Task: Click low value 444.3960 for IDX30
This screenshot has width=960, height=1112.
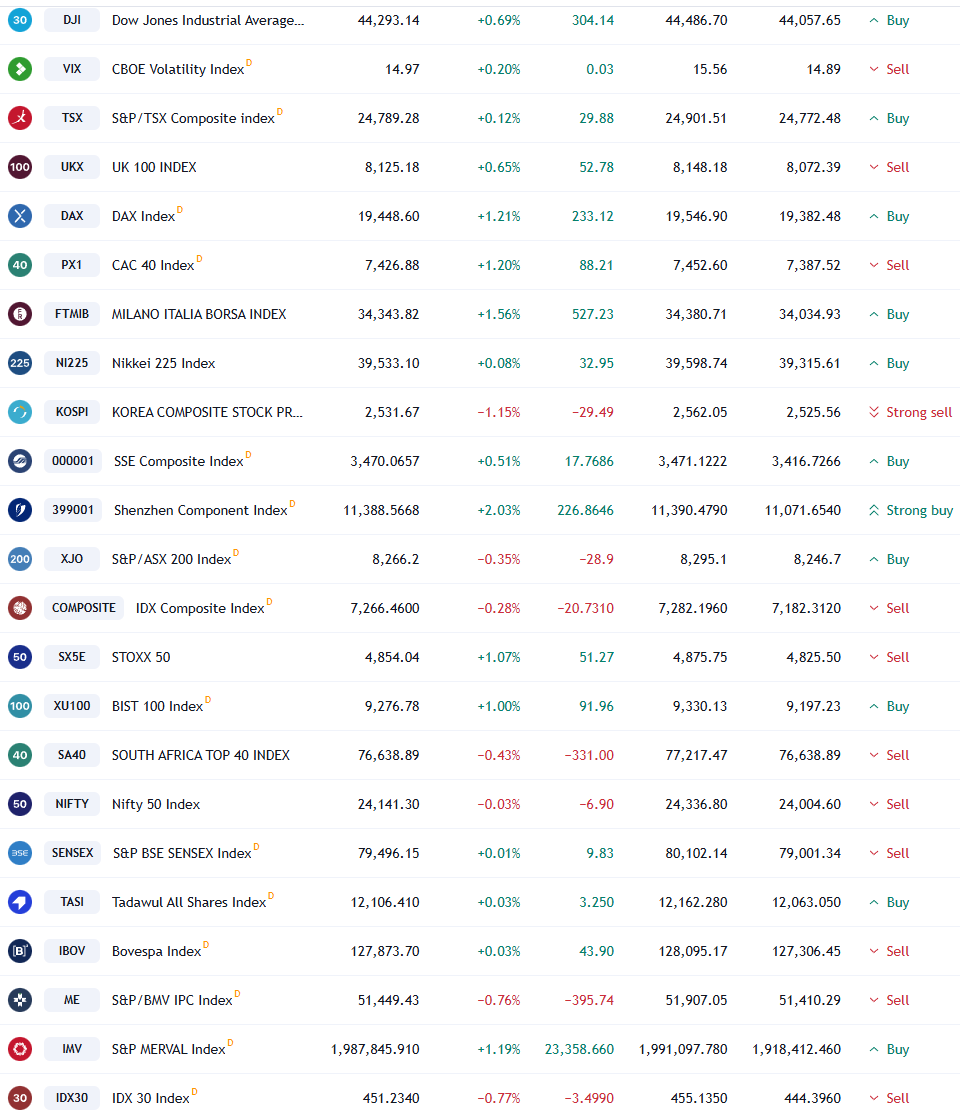Action: pos(813,1098)
